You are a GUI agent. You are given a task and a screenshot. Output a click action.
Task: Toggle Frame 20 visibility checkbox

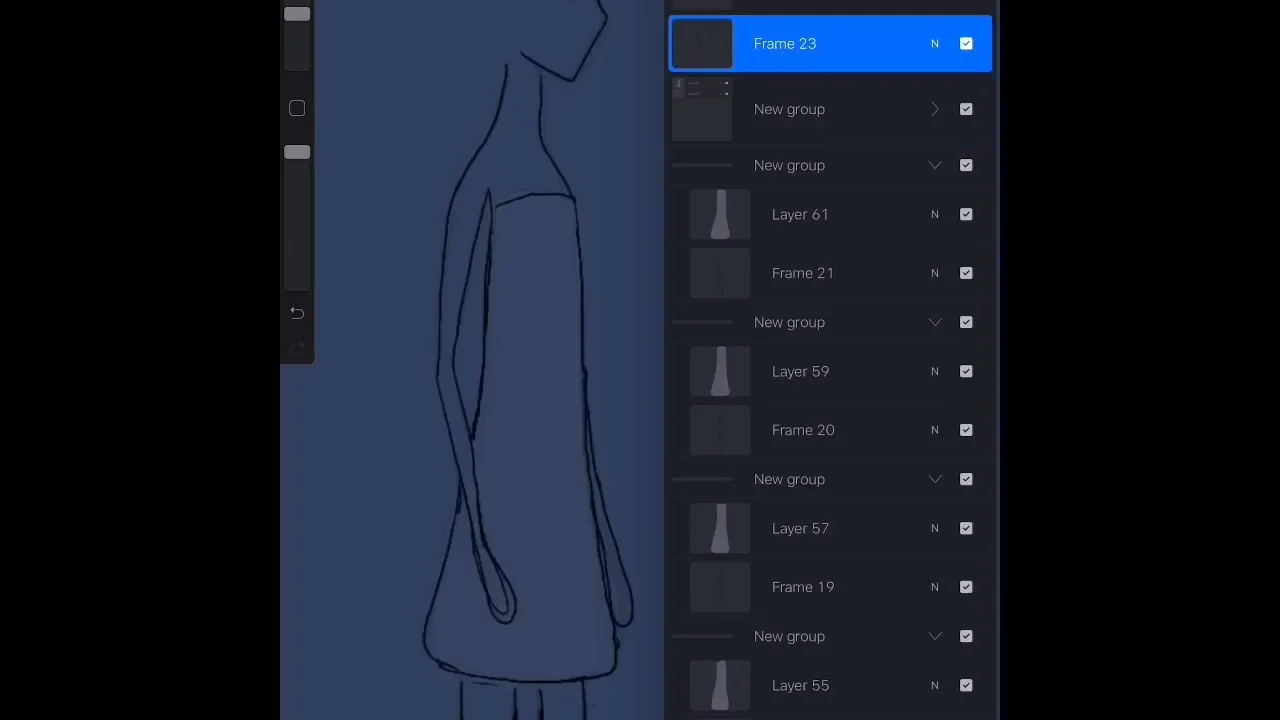pyautogui.click(x=966, y=430)
